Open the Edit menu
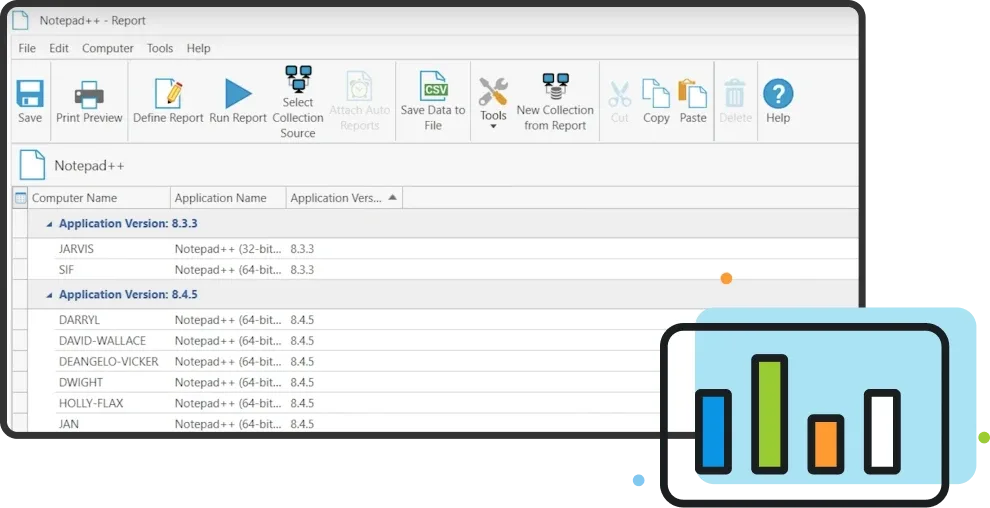Viewport: 990px width, 508px height. (59, 48)
